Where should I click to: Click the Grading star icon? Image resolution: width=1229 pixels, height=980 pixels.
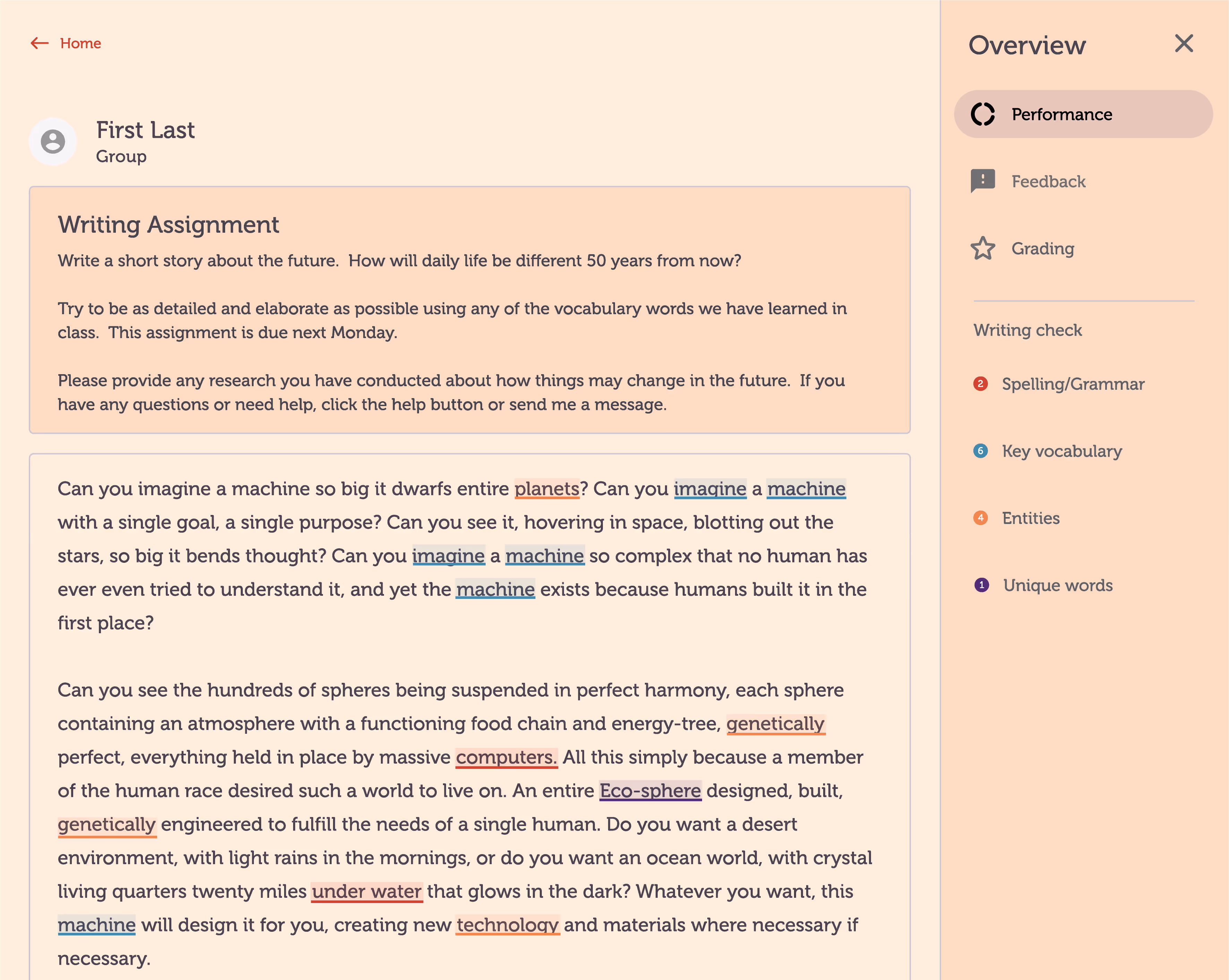pos(983,248)
